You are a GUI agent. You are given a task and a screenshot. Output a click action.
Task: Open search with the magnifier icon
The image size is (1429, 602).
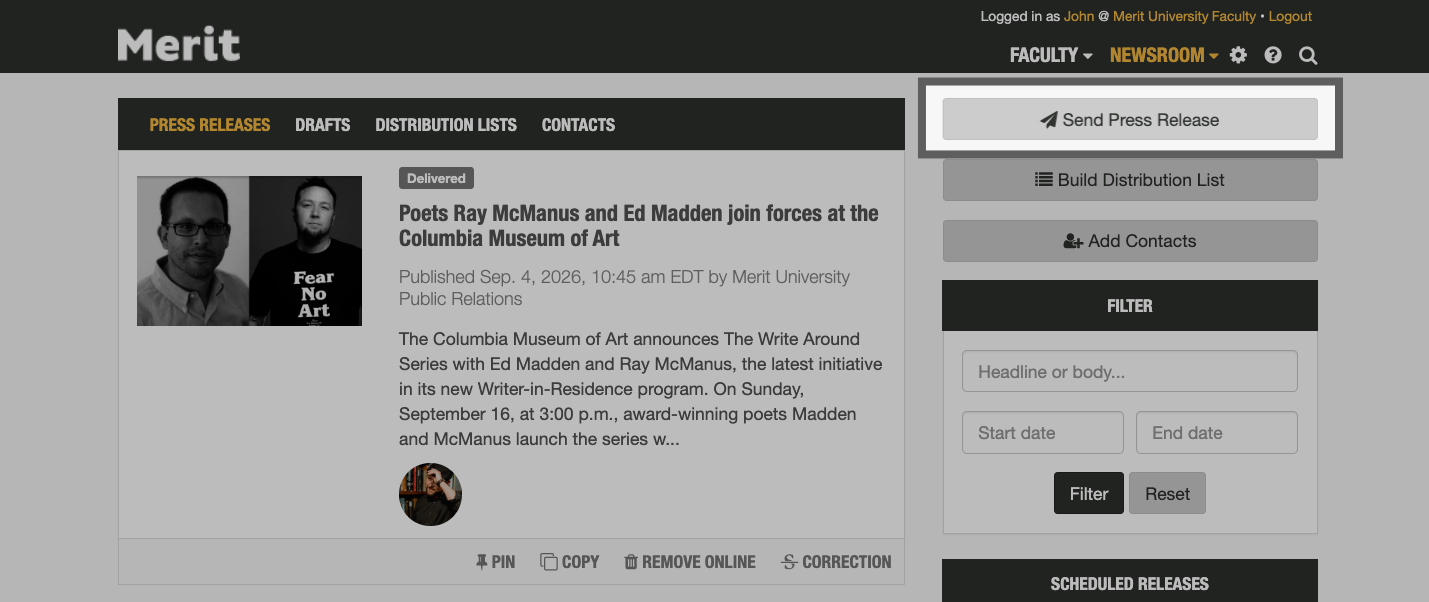(1308, 55)
